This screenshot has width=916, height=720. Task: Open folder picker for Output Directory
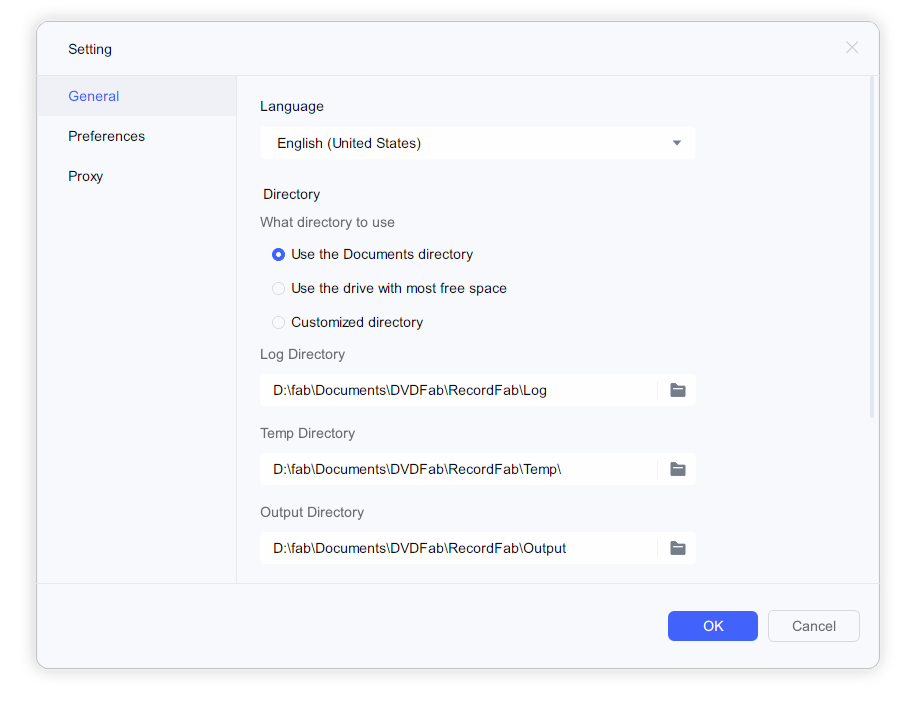pos(678,548)
